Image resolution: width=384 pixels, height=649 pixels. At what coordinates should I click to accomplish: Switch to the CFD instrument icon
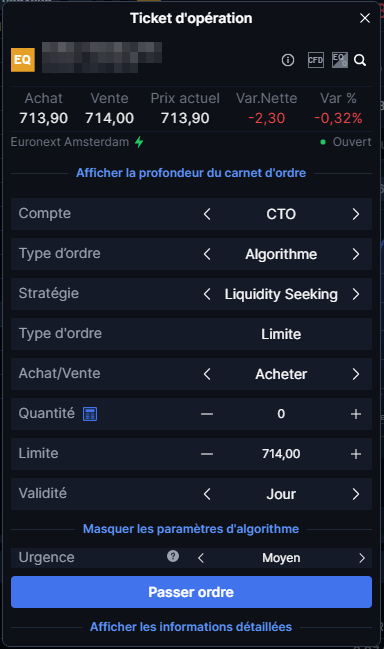point(316,60)
